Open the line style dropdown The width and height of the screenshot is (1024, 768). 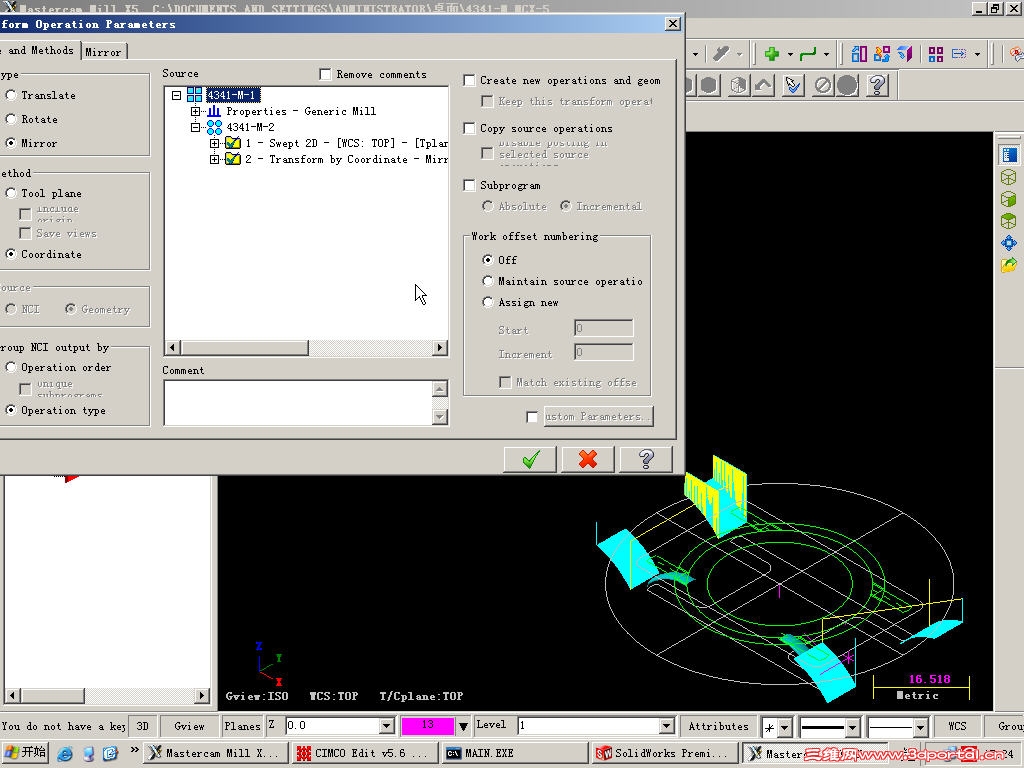coord(852,727)
